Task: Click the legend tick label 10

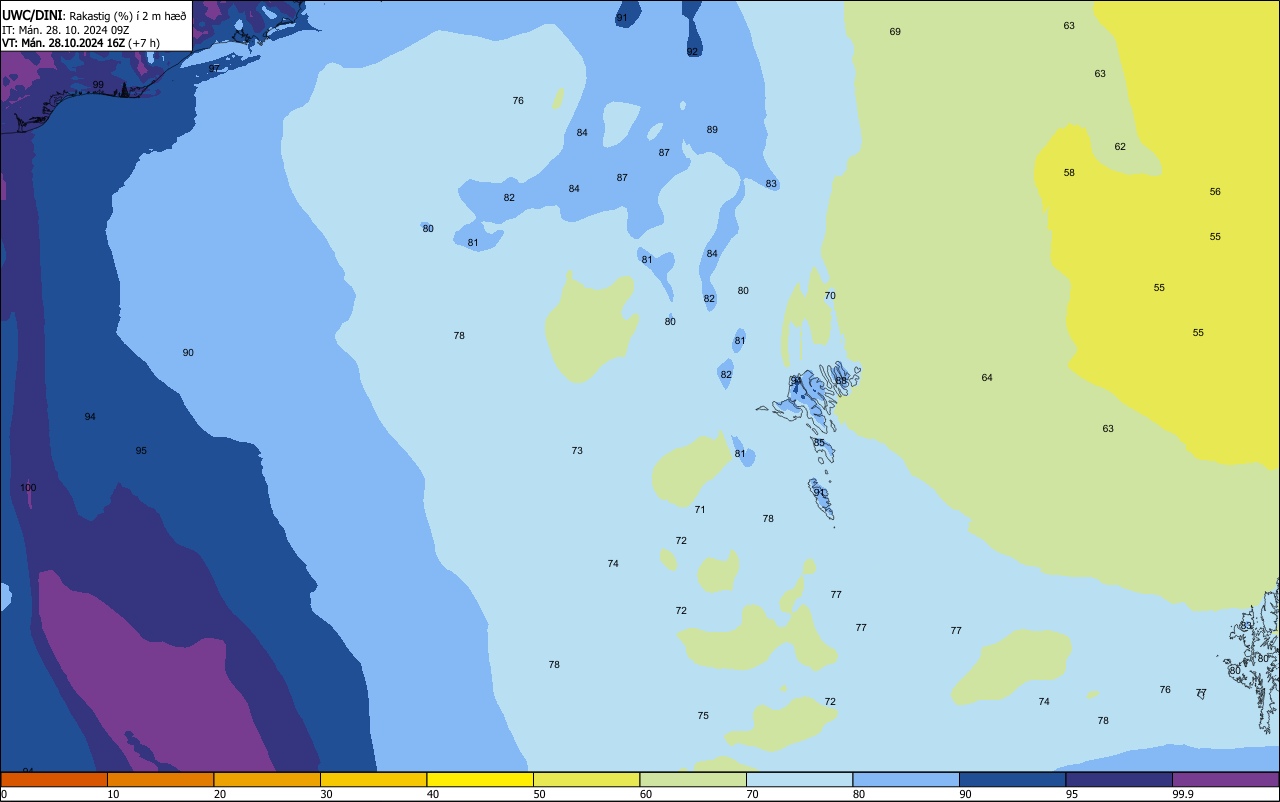Action: tap(113, 794)
